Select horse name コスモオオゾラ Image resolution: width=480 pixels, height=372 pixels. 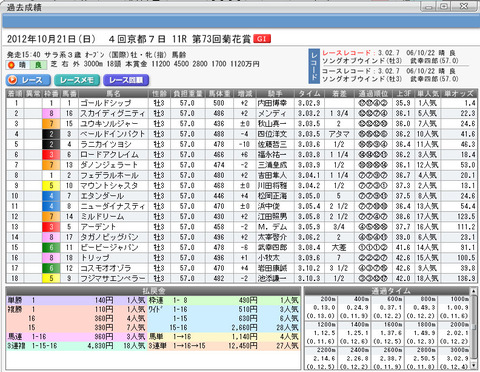106,269
